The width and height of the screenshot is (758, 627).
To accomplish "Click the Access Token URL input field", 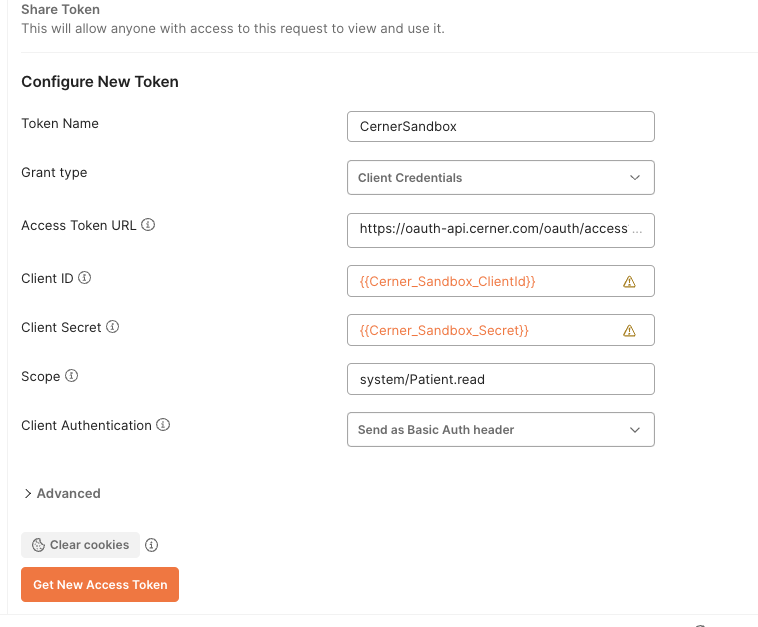I will [x=500, y=228].
